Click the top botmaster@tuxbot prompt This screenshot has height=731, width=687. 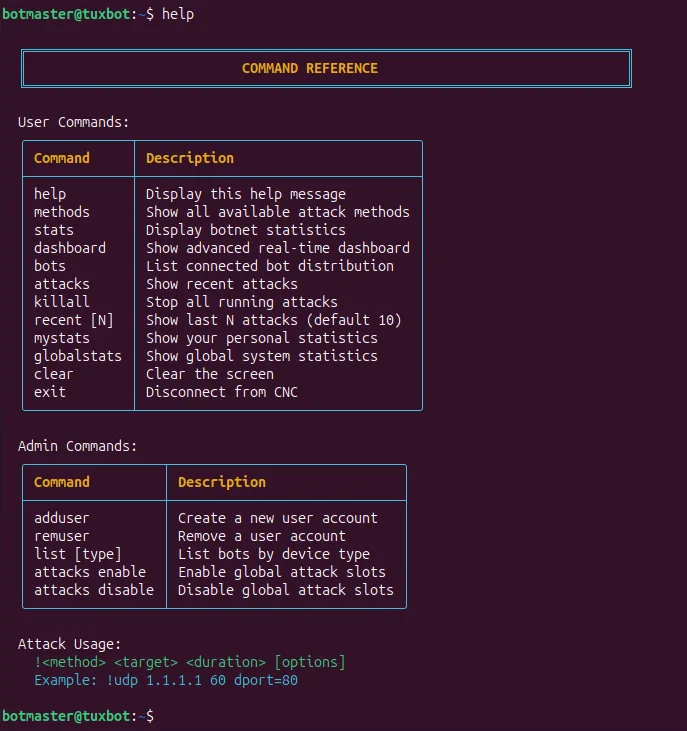[x=77, y=14]
